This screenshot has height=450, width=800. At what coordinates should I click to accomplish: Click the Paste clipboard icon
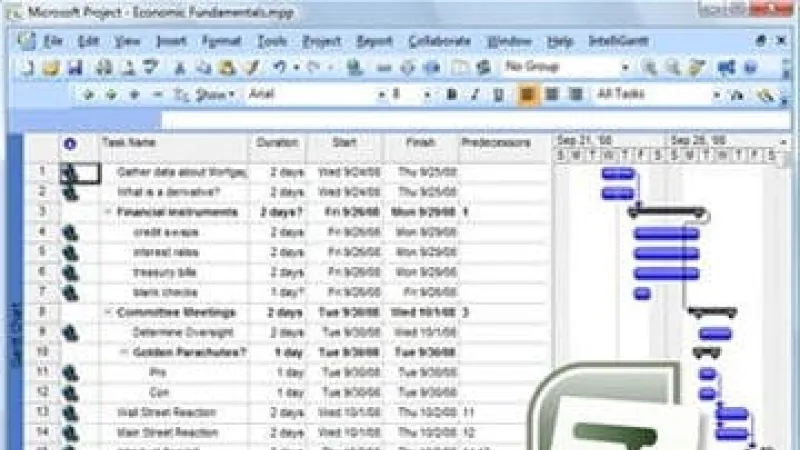(227, 67)
